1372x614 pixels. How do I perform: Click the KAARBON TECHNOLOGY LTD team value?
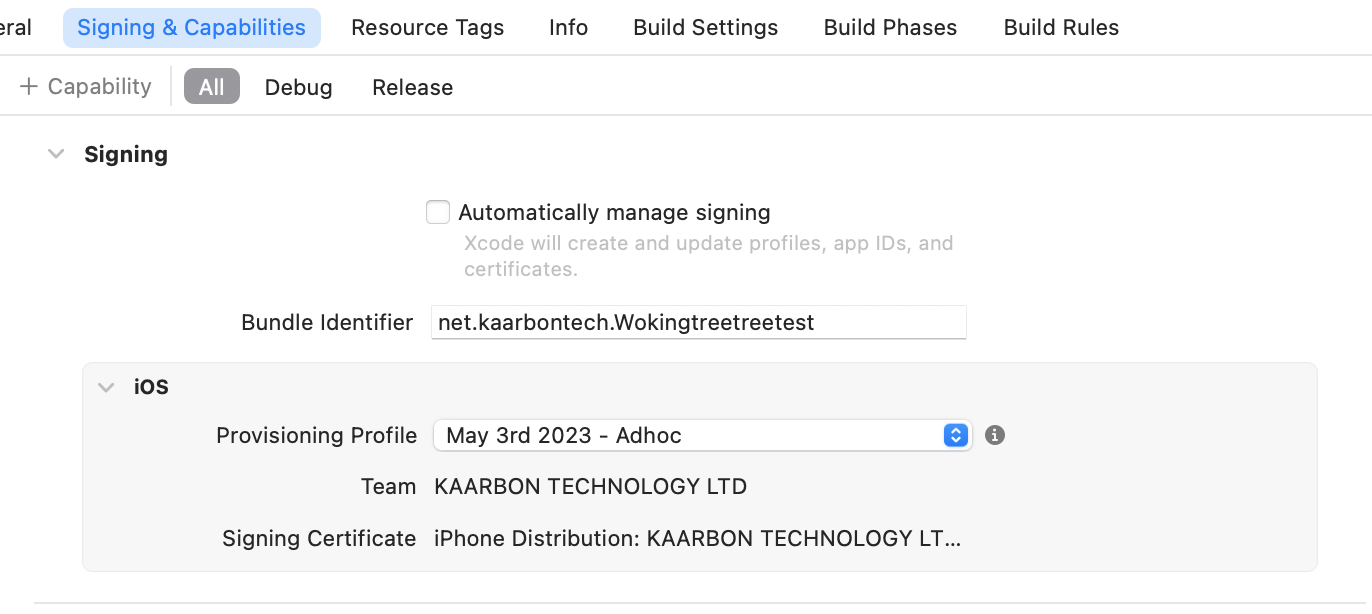(590, 487)
